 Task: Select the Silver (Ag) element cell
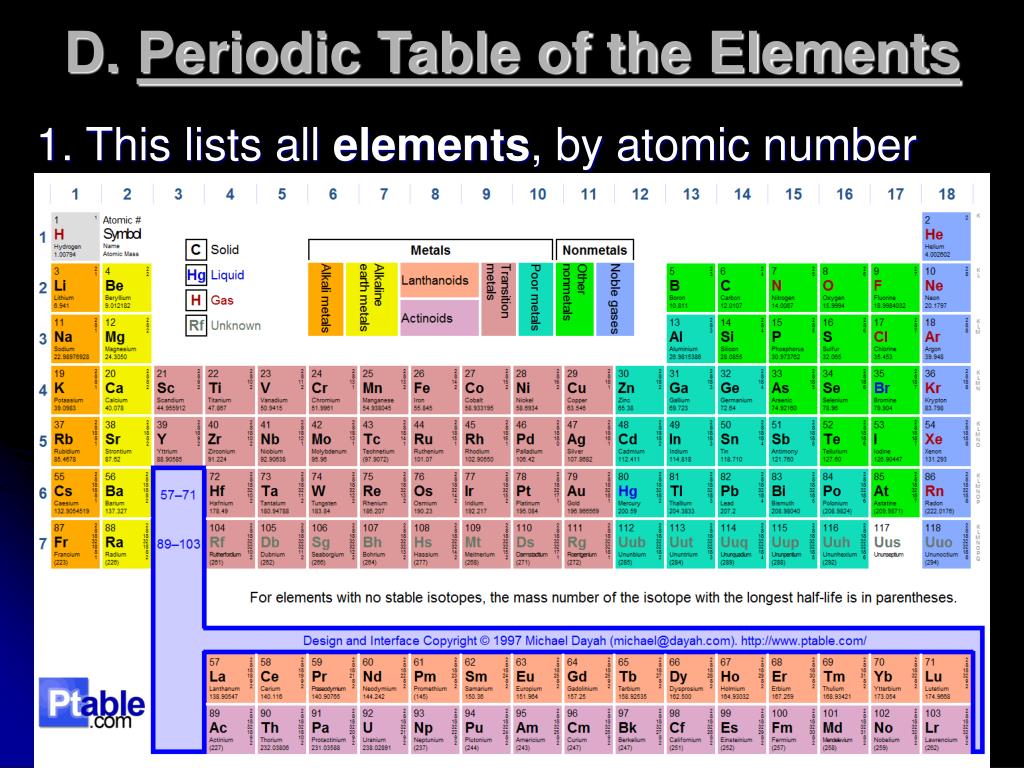click(588, 441)
